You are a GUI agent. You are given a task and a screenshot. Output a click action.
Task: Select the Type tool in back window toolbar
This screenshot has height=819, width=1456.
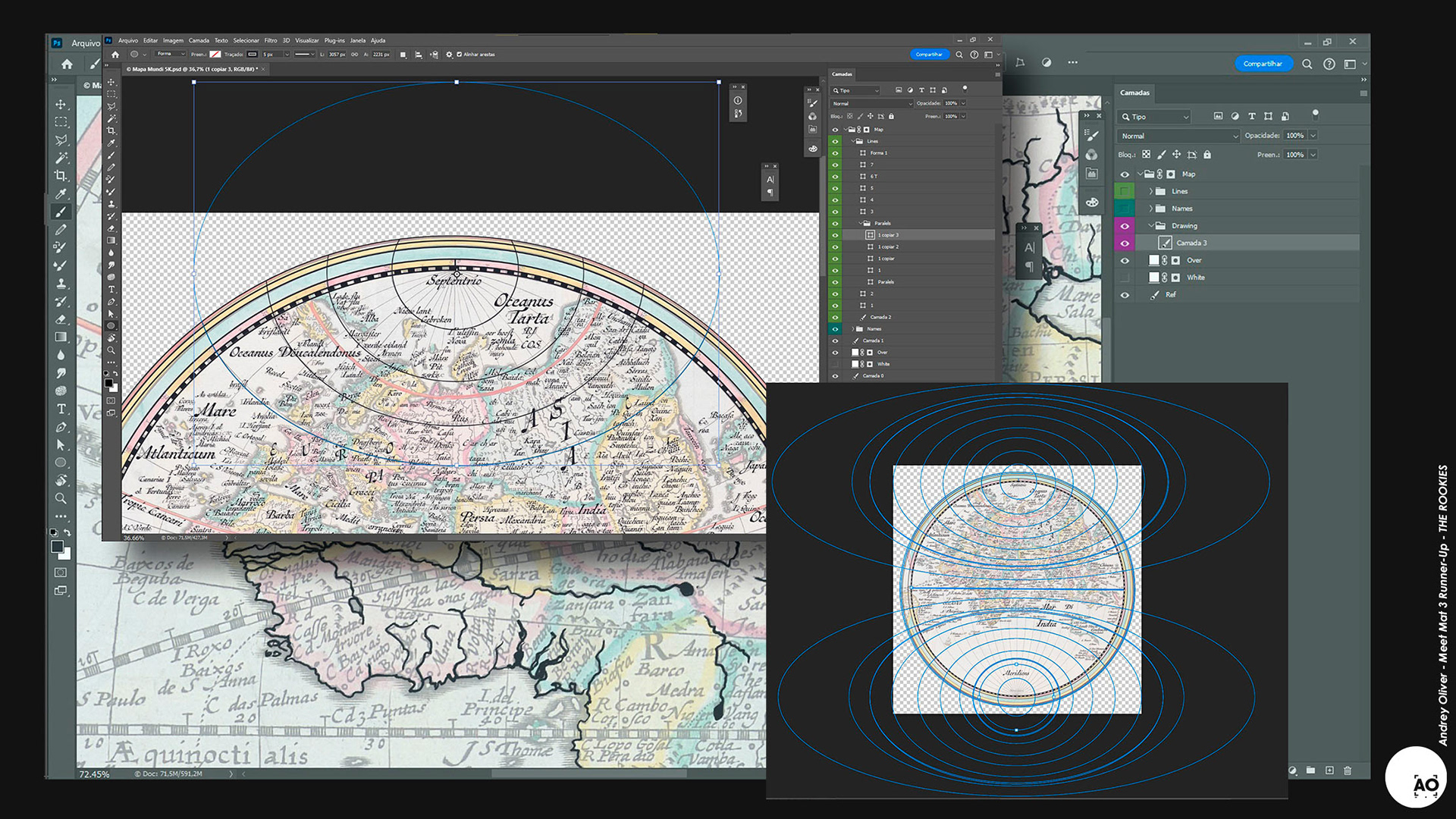tap(61, 409)
